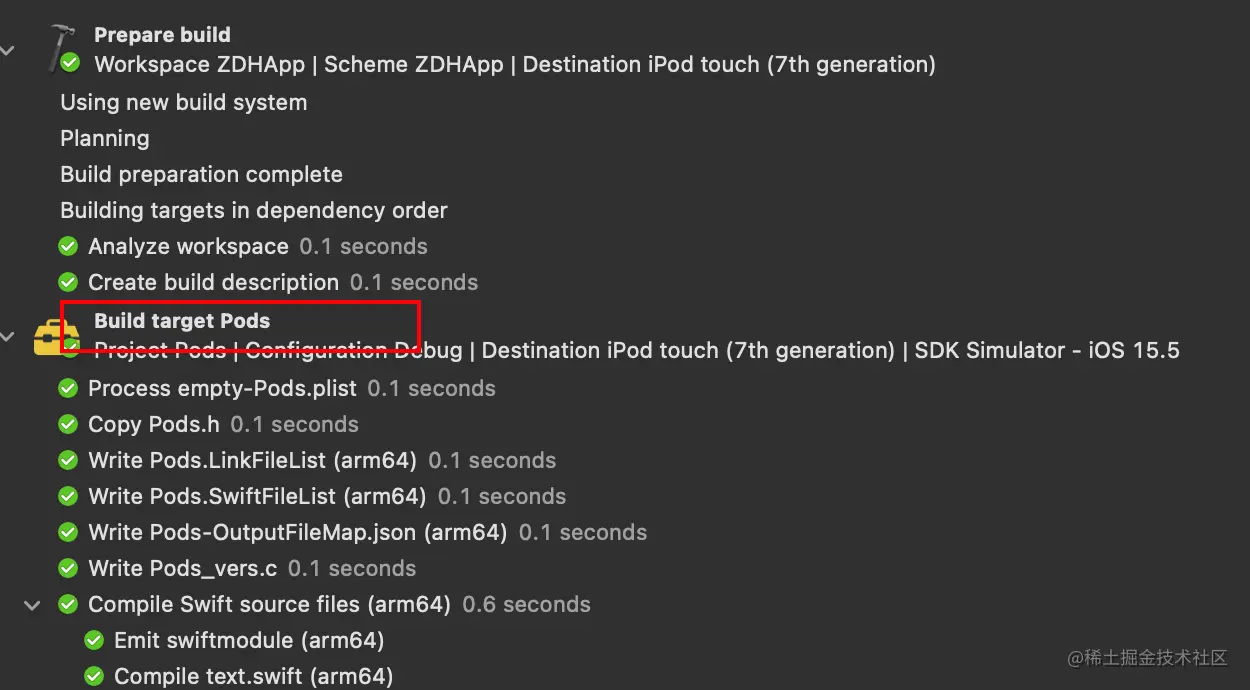The image size is (1250, 690).
Task: Click the Planning log line
Action: click(105, 138)
